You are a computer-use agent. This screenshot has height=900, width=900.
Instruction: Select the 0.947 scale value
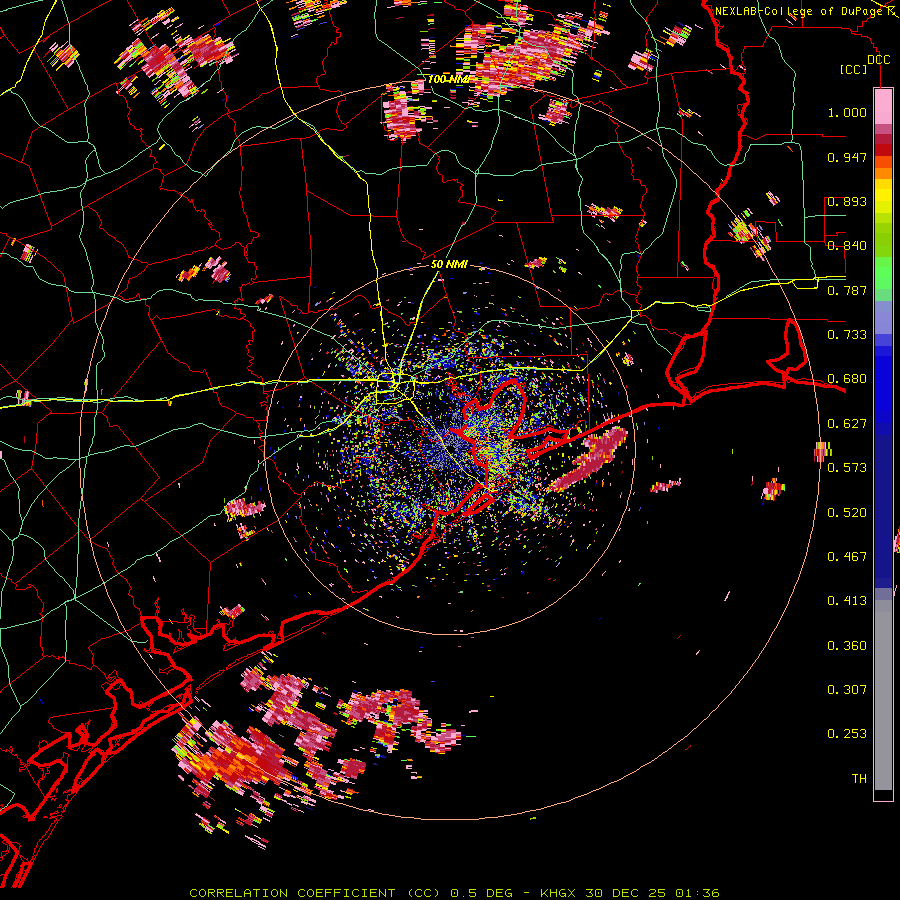coord(847,157)
